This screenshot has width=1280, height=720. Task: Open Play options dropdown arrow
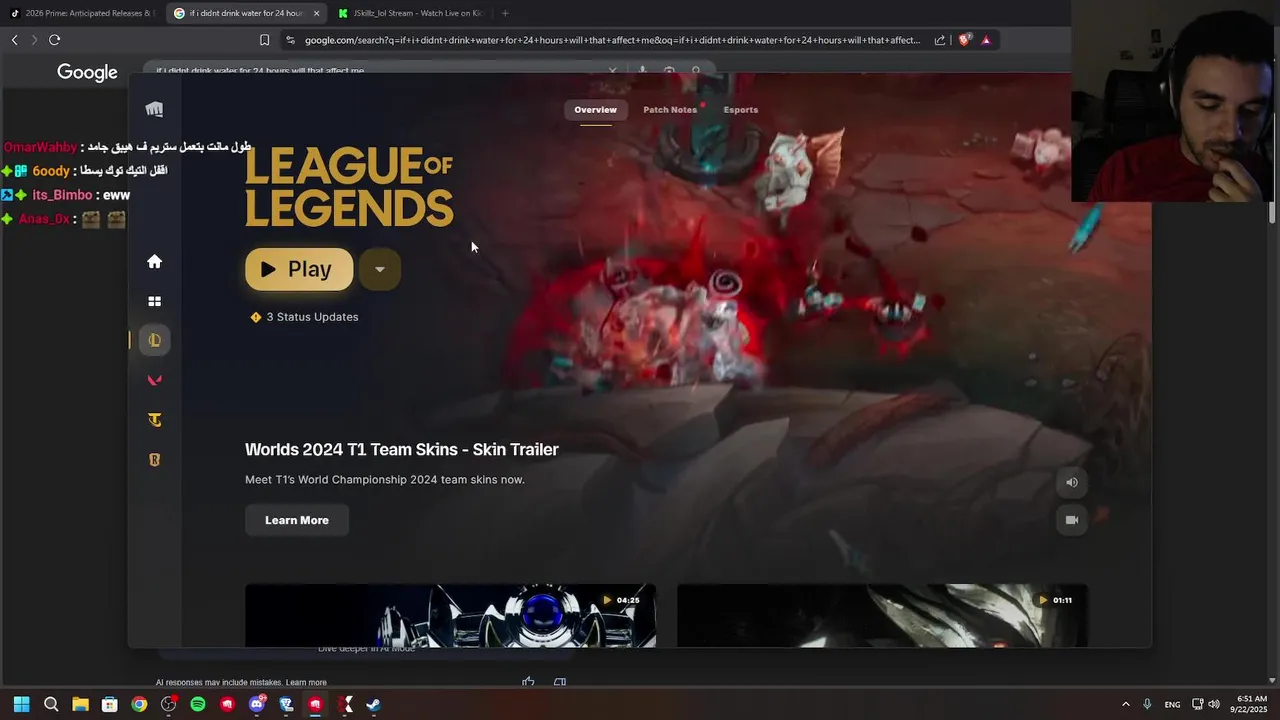point(379,269)
